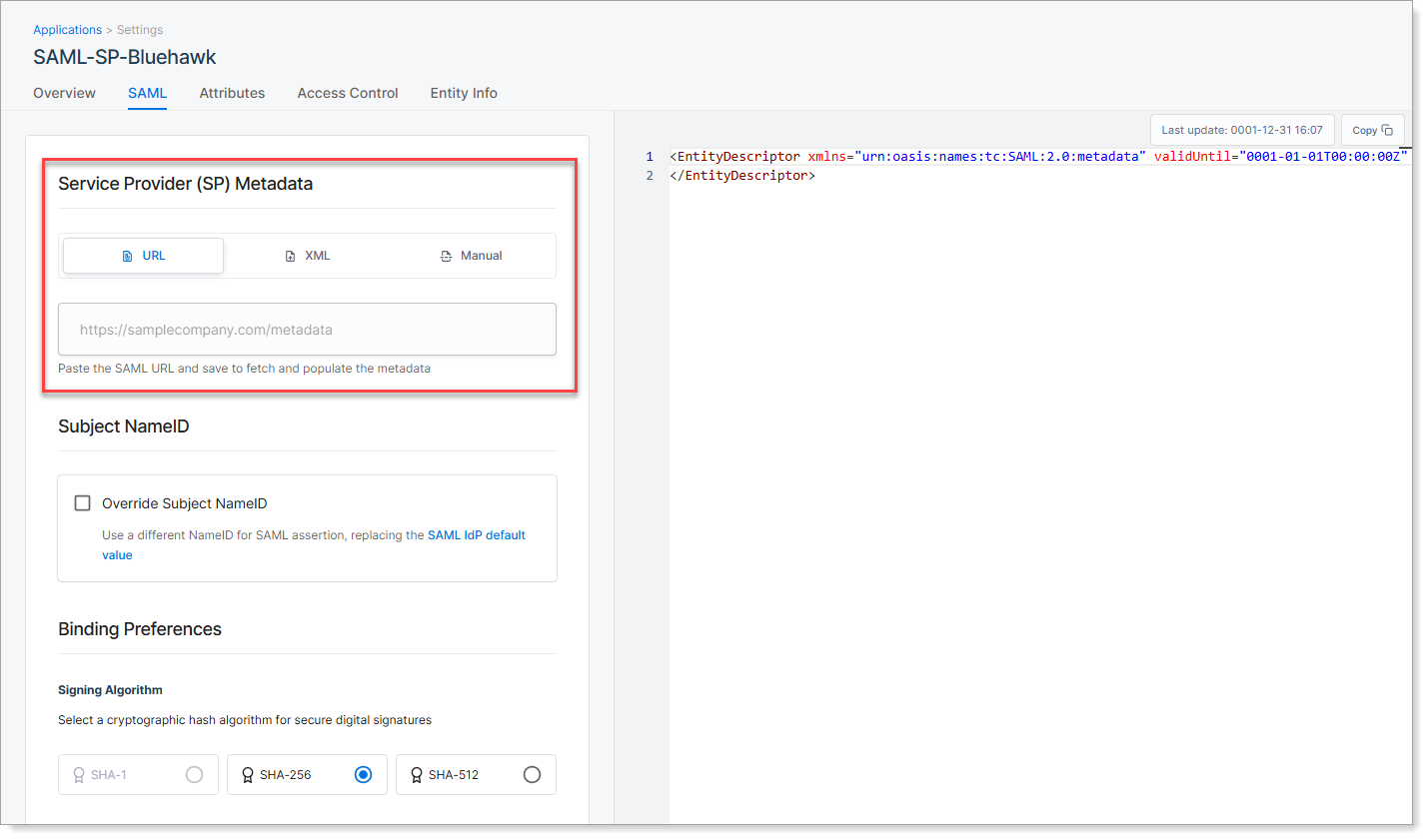This screenshot has height=840, width=1428.
Task: Choose the URL metadata option
Action: (143, 256)
